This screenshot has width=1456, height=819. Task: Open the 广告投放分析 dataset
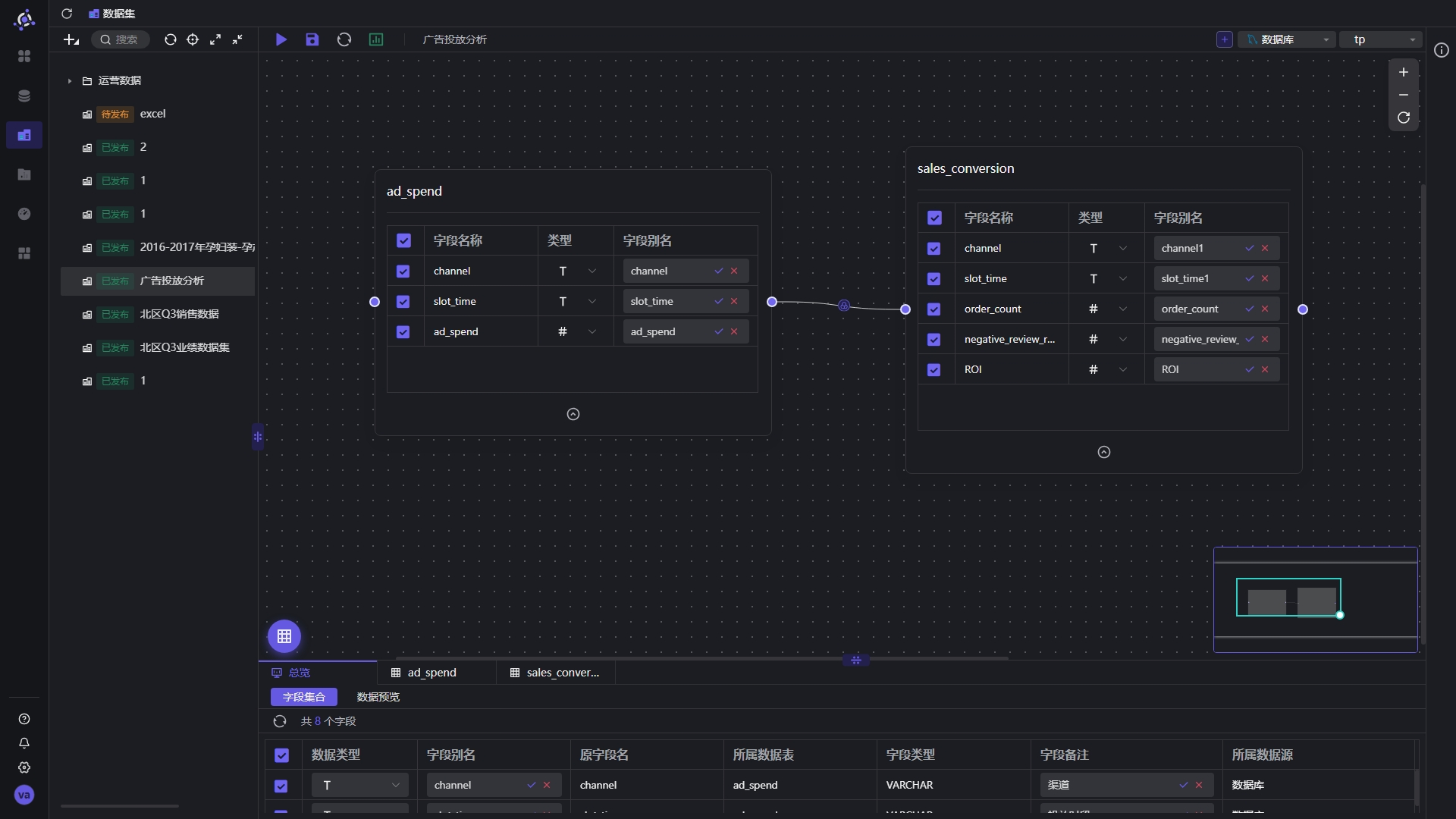(x=158, y=281)
